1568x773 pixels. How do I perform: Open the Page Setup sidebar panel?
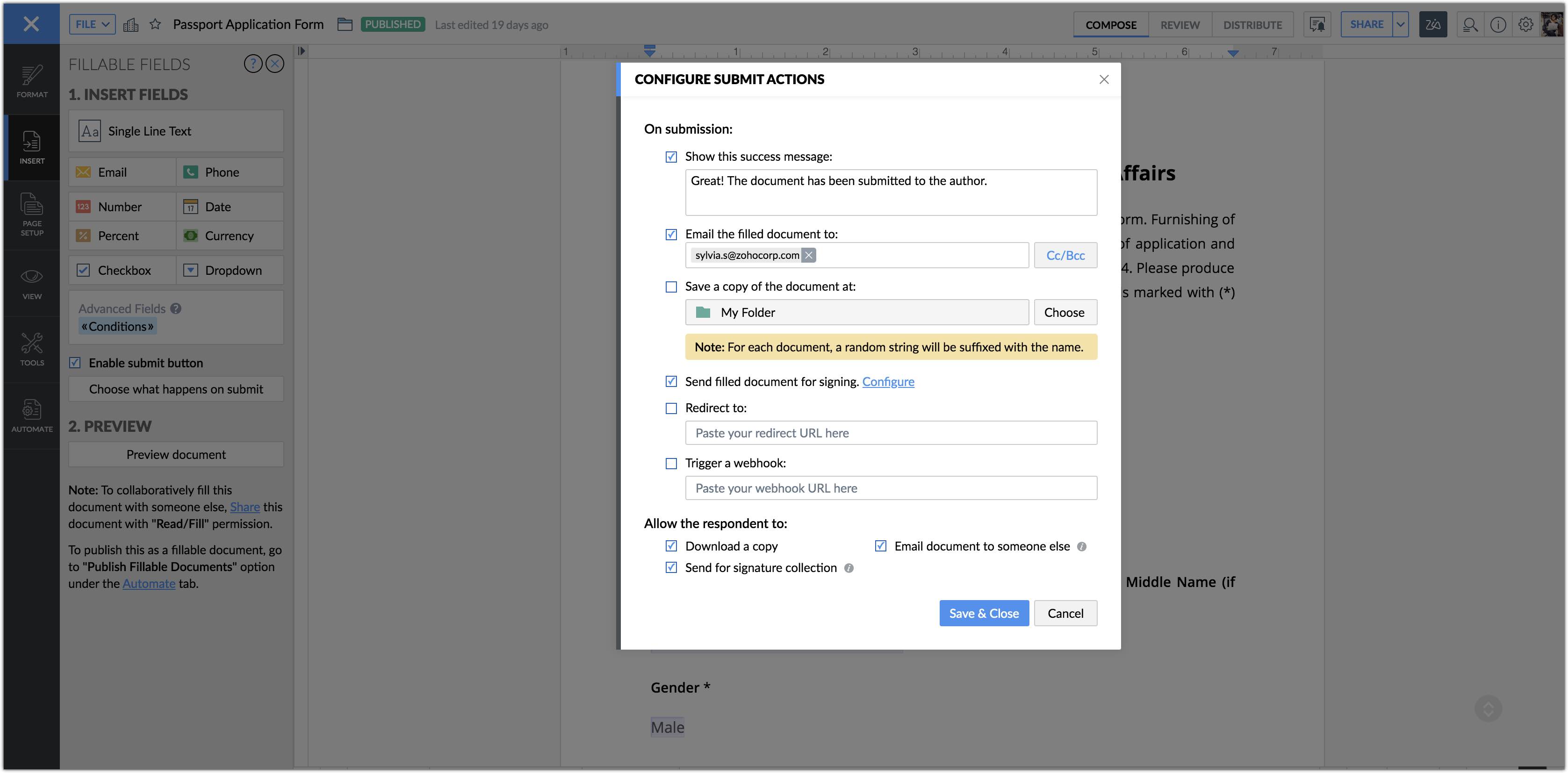(x=32, y=215)
